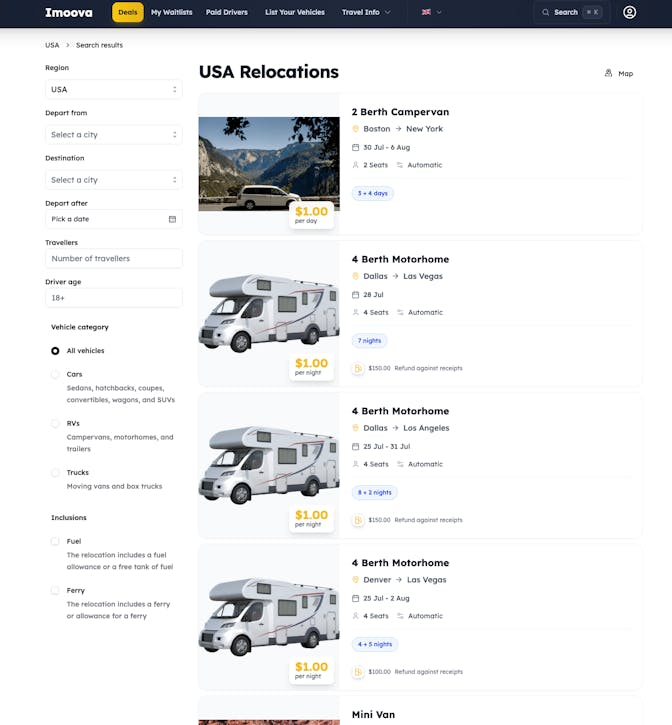Click the location pin beside Boston
The height and width of the screenshot is (725, 672).
pos(355,129)
